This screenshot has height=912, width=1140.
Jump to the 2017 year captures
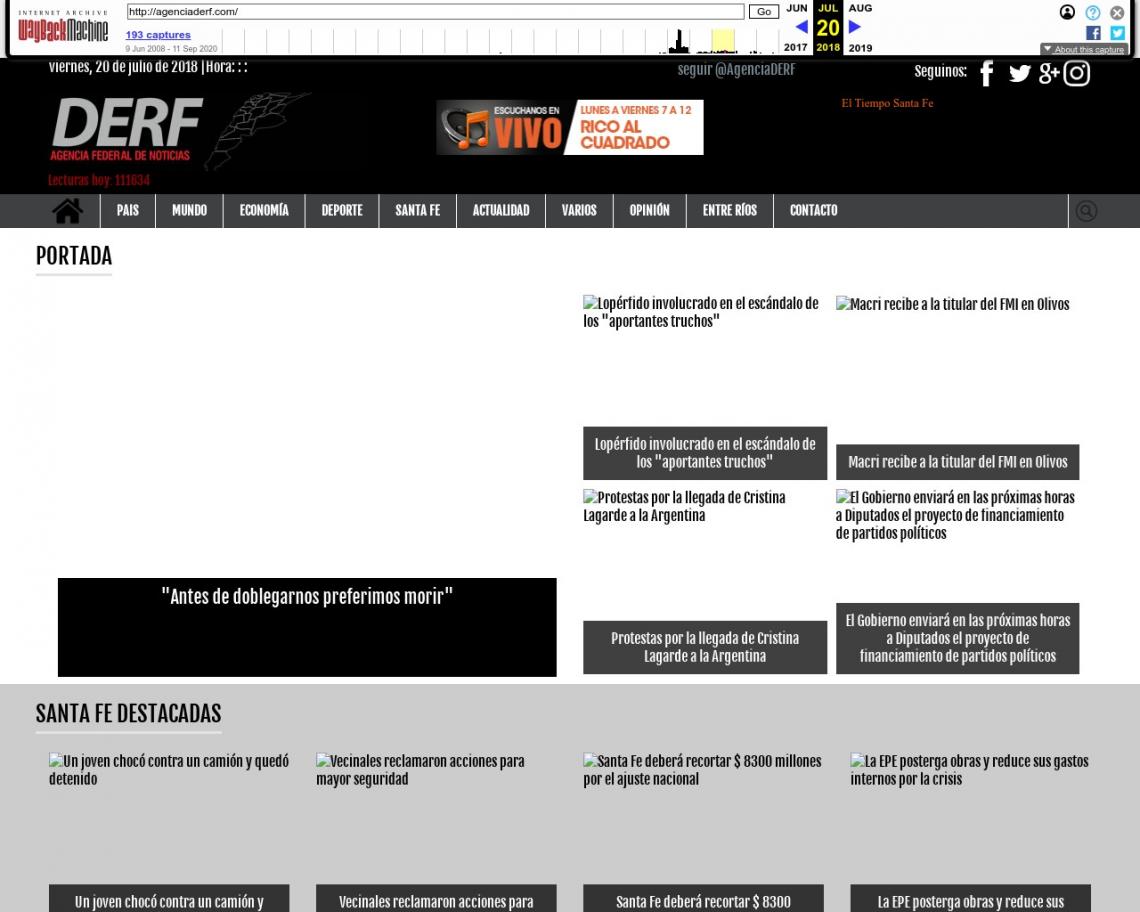[795, 47]
